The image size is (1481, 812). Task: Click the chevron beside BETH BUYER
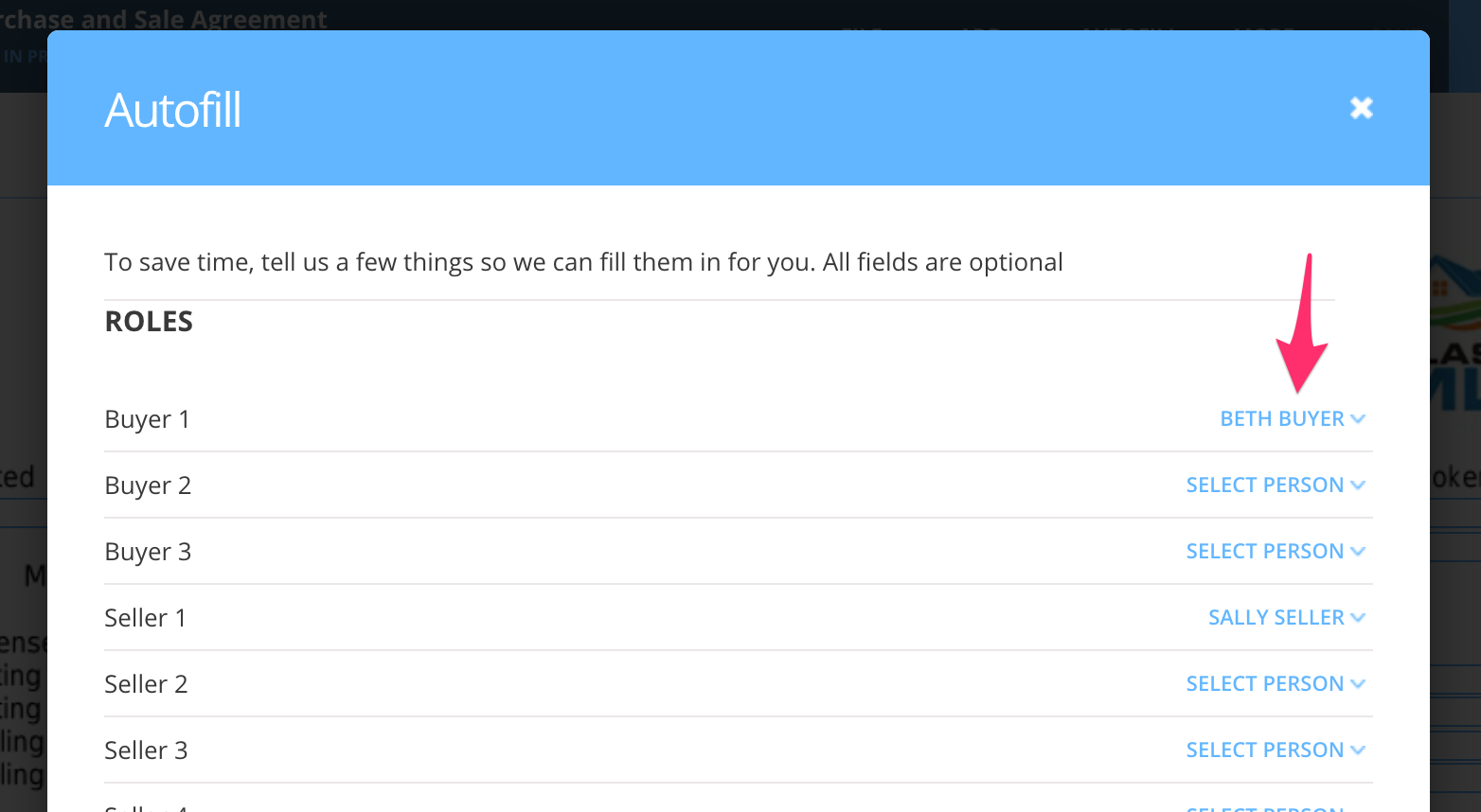(1358, 419)
